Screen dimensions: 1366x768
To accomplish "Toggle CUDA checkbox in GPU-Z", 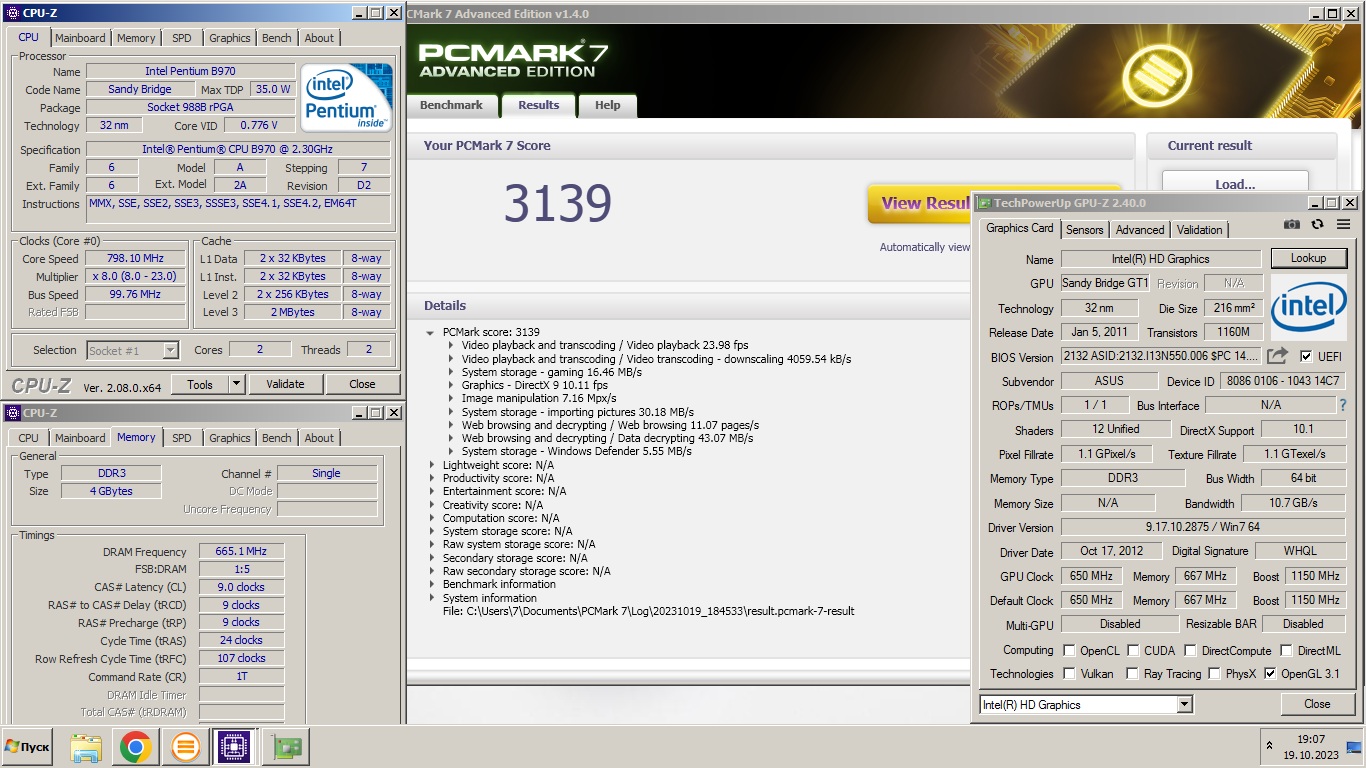I will 1133,650.
